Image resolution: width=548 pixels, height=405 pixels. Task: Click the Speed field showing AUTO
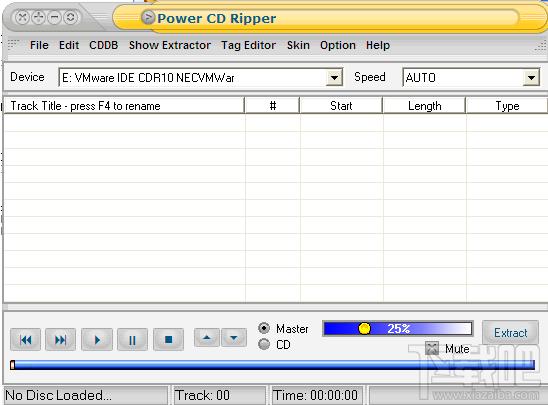[471, 78]
